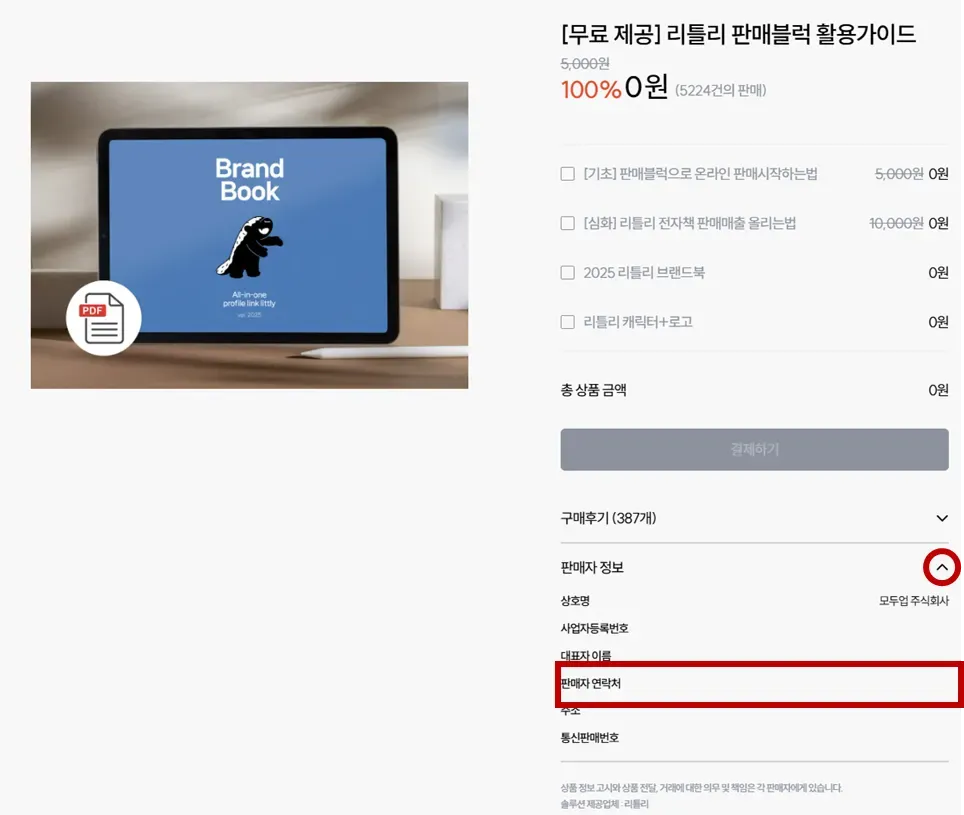Viewport: 964px width, 815px height.
Task: Click the 리틀리 캐릭터+로고 option text
Action: click(x=638, y=322)
